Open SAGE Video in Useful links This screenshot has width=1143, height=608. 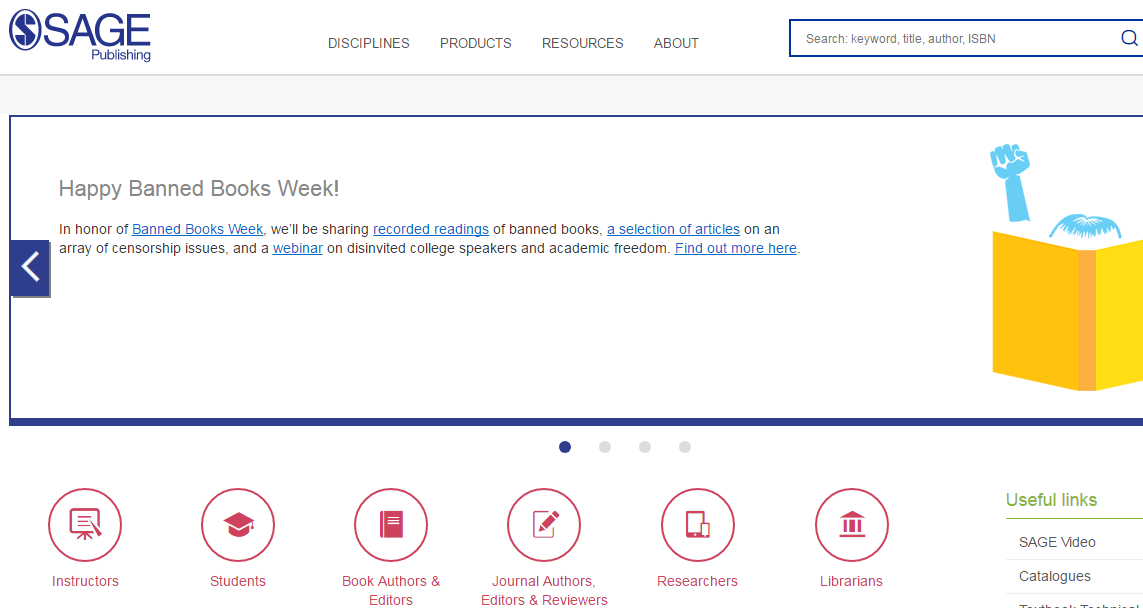coord(1057,542)
